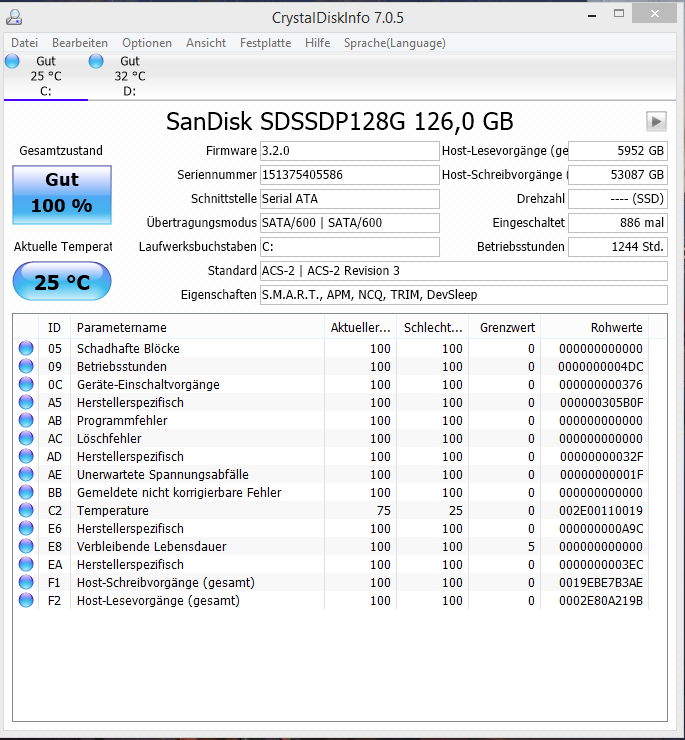Click the Aktueller... column header
Image resolution: width=685 pixels, height=740 pixels.
coord(361,328)
